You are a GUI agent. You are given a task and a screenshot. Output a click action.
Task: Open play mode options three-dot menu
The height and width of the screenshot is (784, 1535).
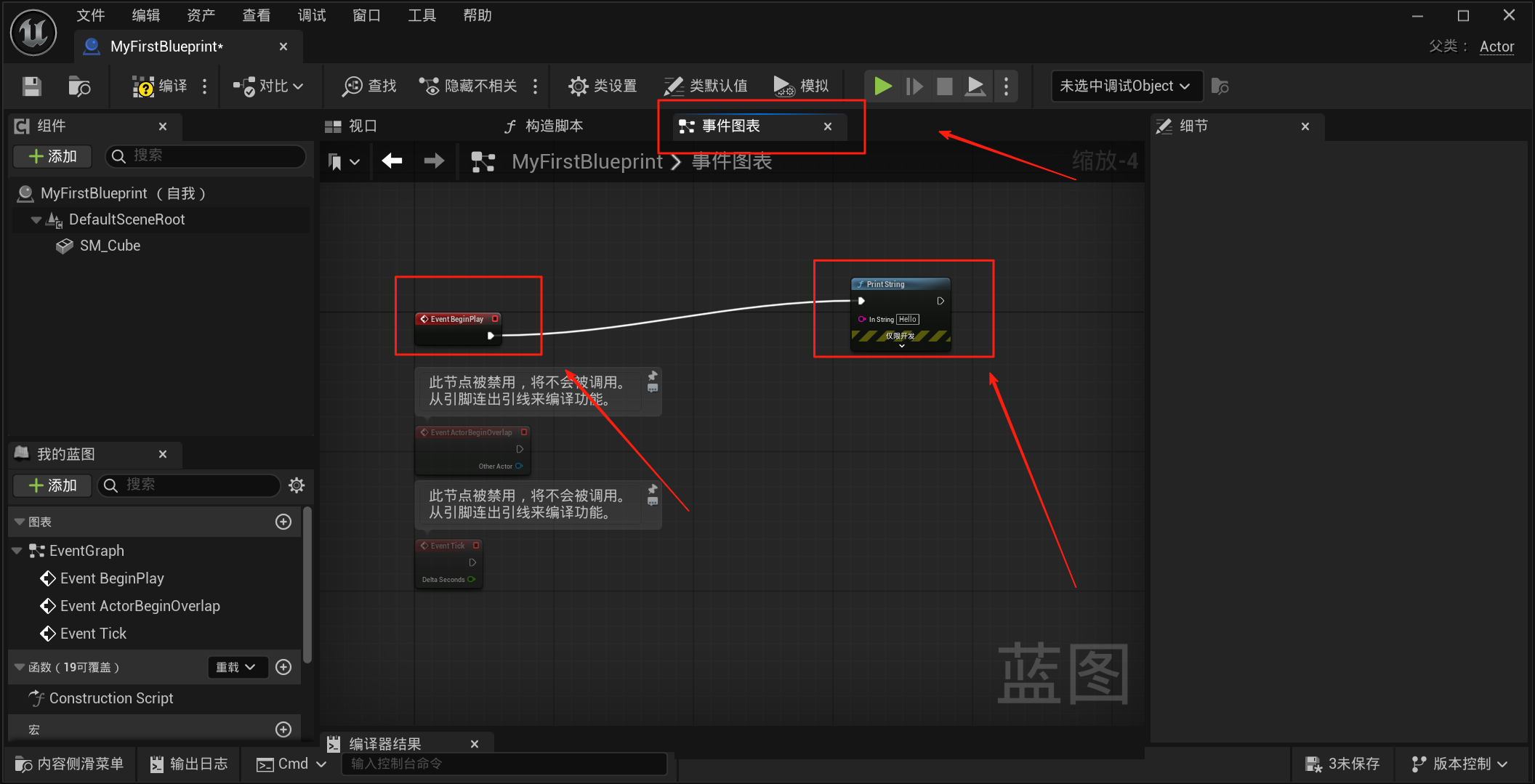1006,86
